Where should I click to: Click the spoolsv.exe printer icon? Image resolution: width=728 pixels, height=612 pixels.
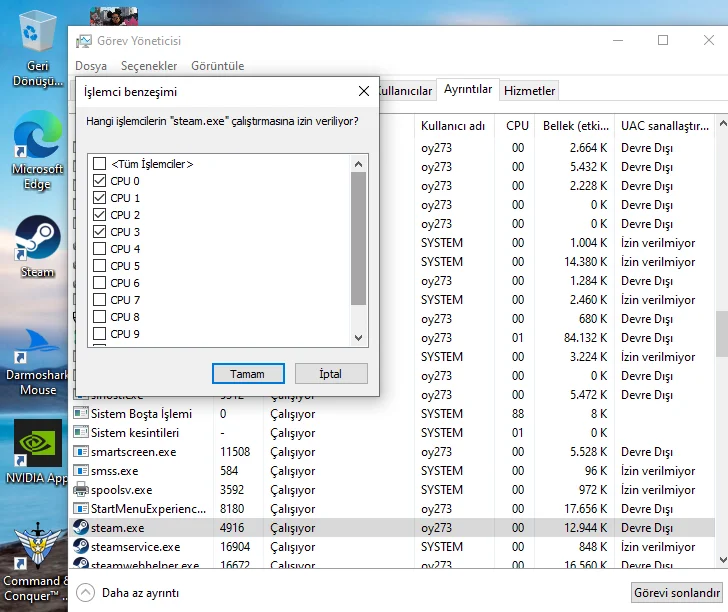(x=81, y=489)
